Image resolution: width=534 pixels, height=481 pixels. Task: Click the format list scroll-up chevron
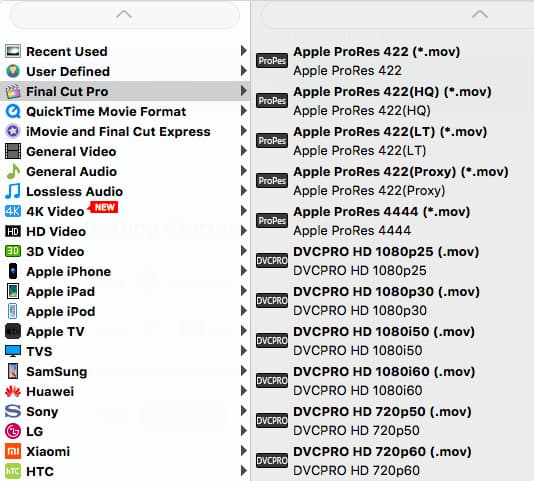pos(480,15)
